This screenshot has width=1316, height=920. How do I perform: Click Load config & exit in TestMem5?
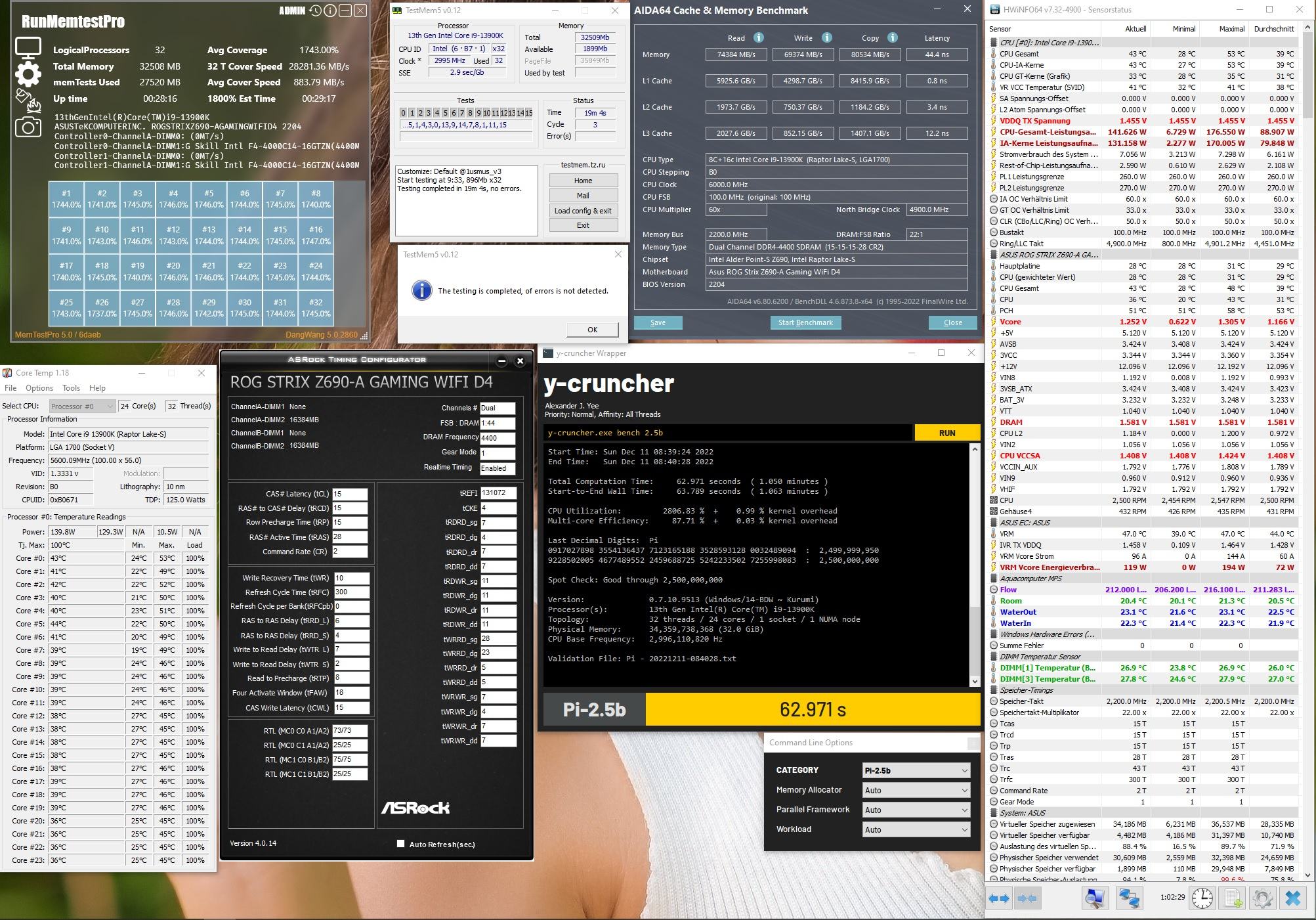click(x=583, y=211)
